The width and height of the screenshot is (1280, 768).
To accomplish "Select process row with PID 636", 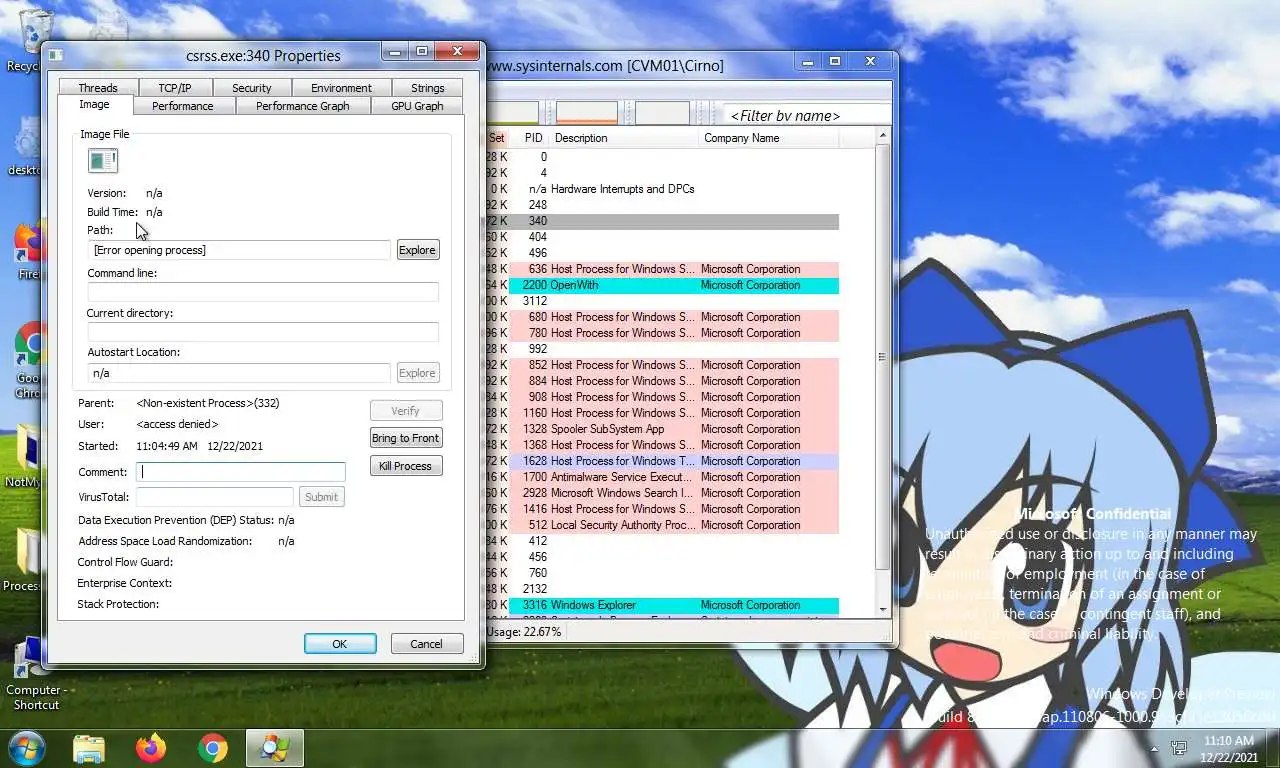I will [x=663, y=269].
